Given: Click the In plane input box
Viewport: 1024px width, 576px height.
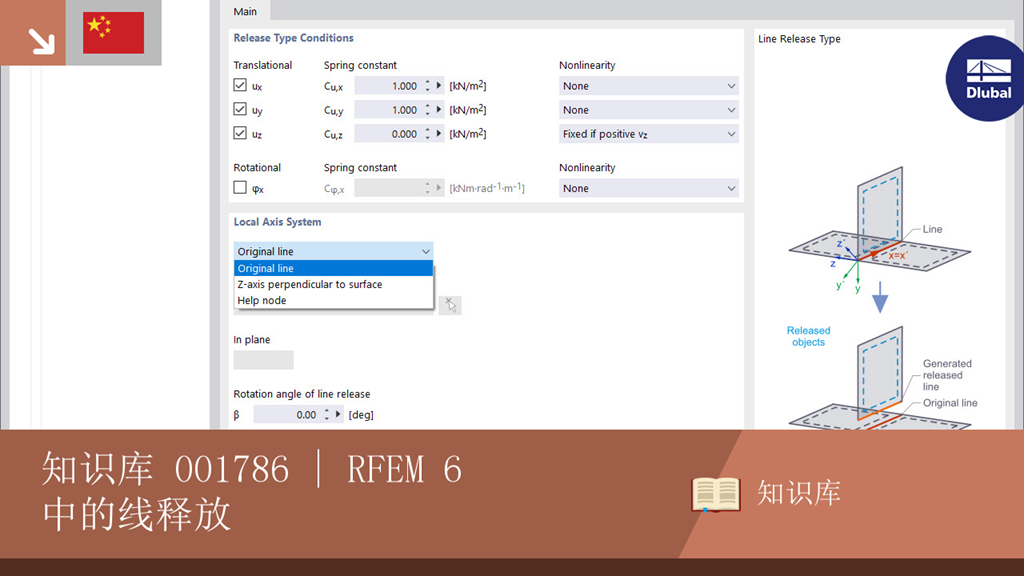Looking at the screenshot, I should tap(263, 360).
